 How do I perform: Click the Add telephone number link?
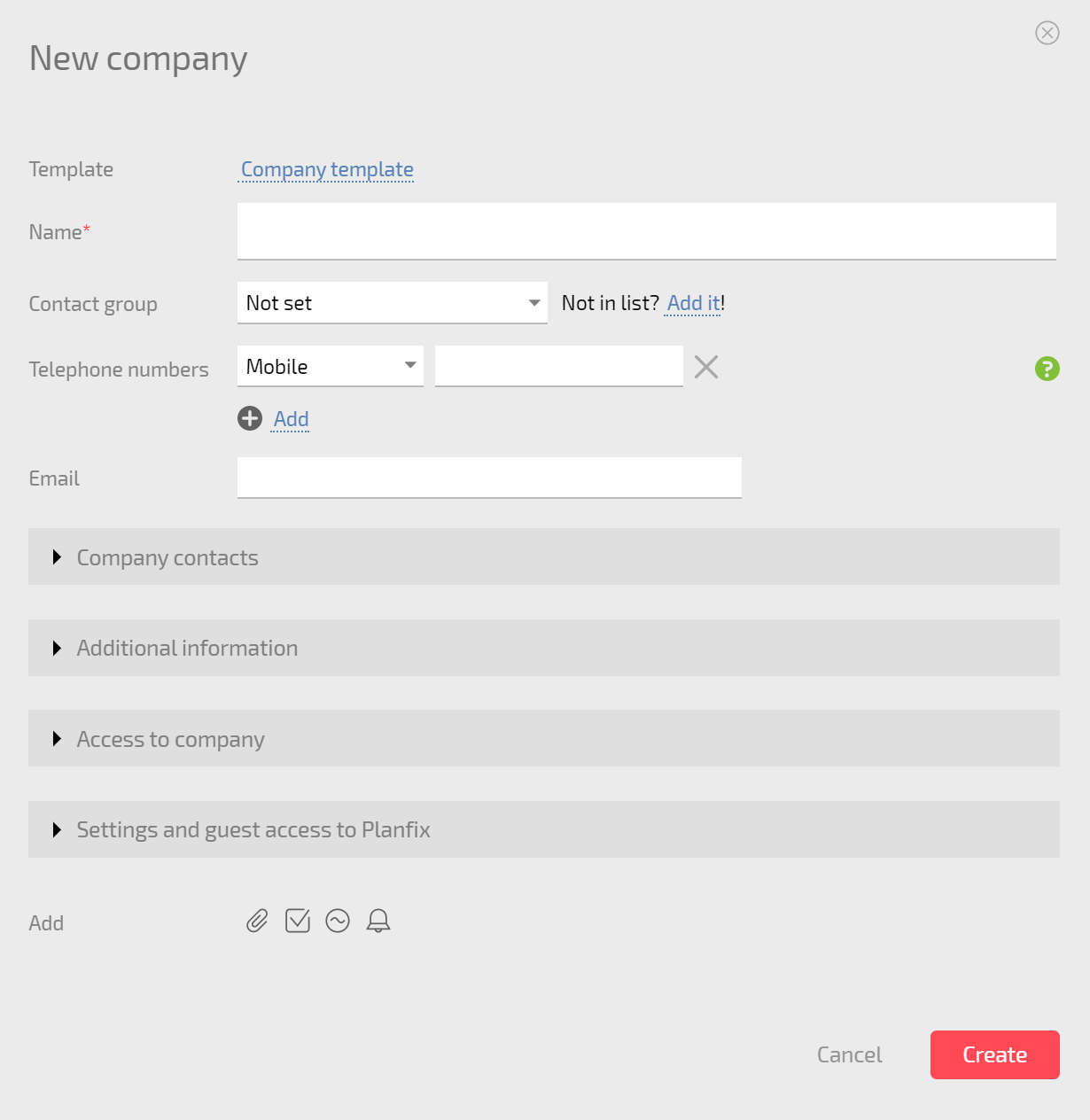click(x=291, y=419)
